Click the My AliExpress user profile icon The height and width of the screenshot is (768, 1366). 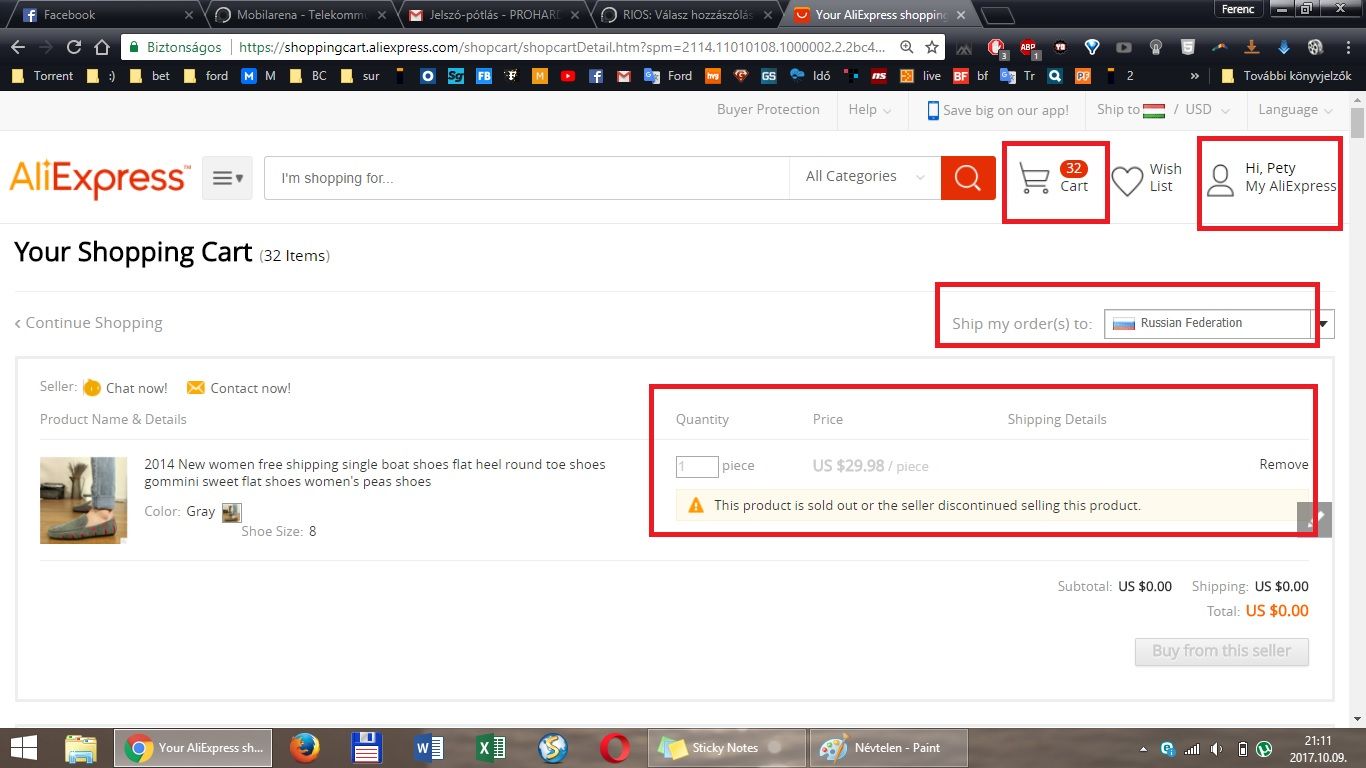pyautogui.click(x=1220, y=180)
